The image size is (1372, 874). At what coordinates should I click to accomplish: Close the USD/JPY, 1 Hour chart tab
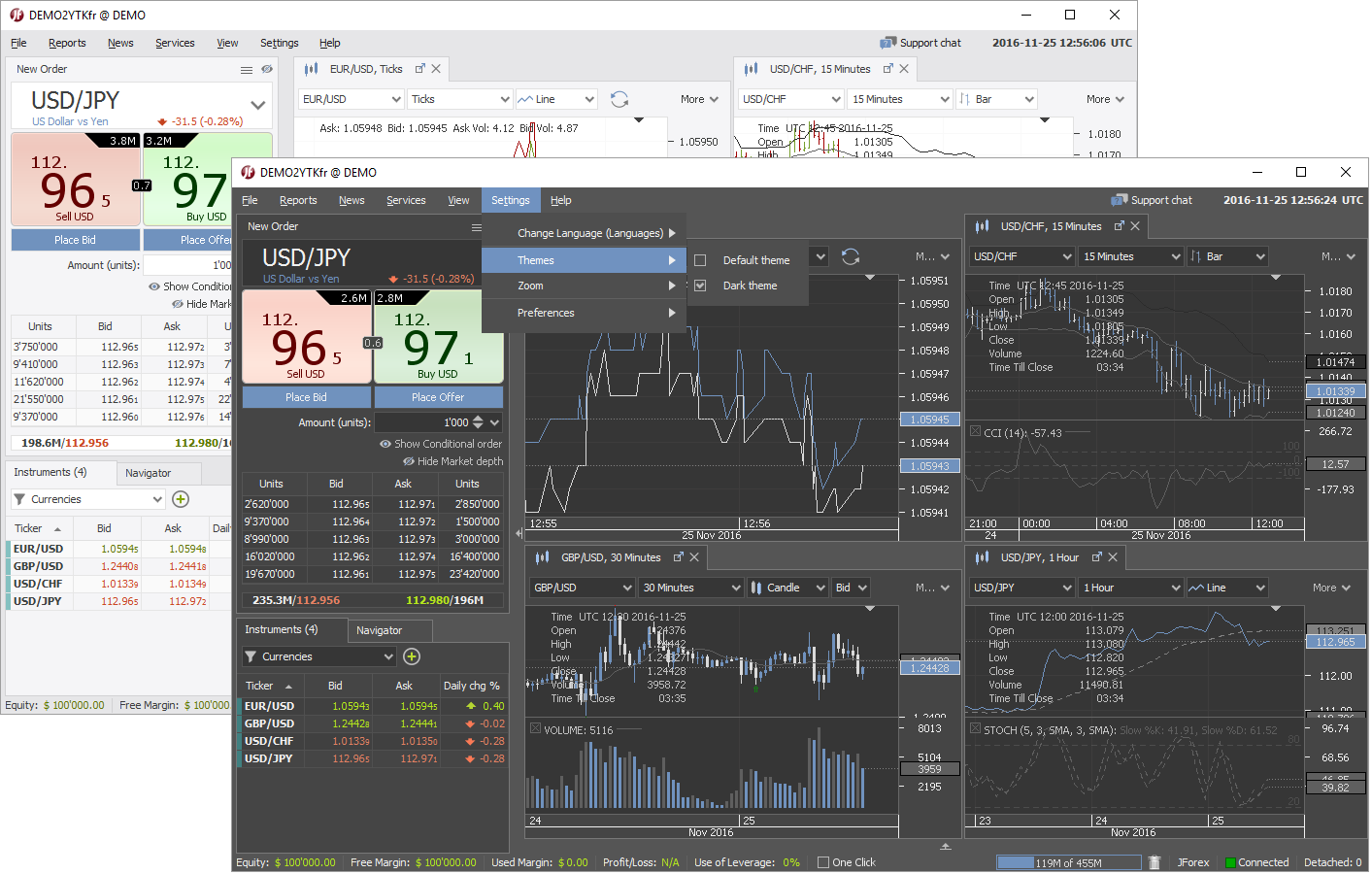pyautogui.click(x=1113, y=557)
